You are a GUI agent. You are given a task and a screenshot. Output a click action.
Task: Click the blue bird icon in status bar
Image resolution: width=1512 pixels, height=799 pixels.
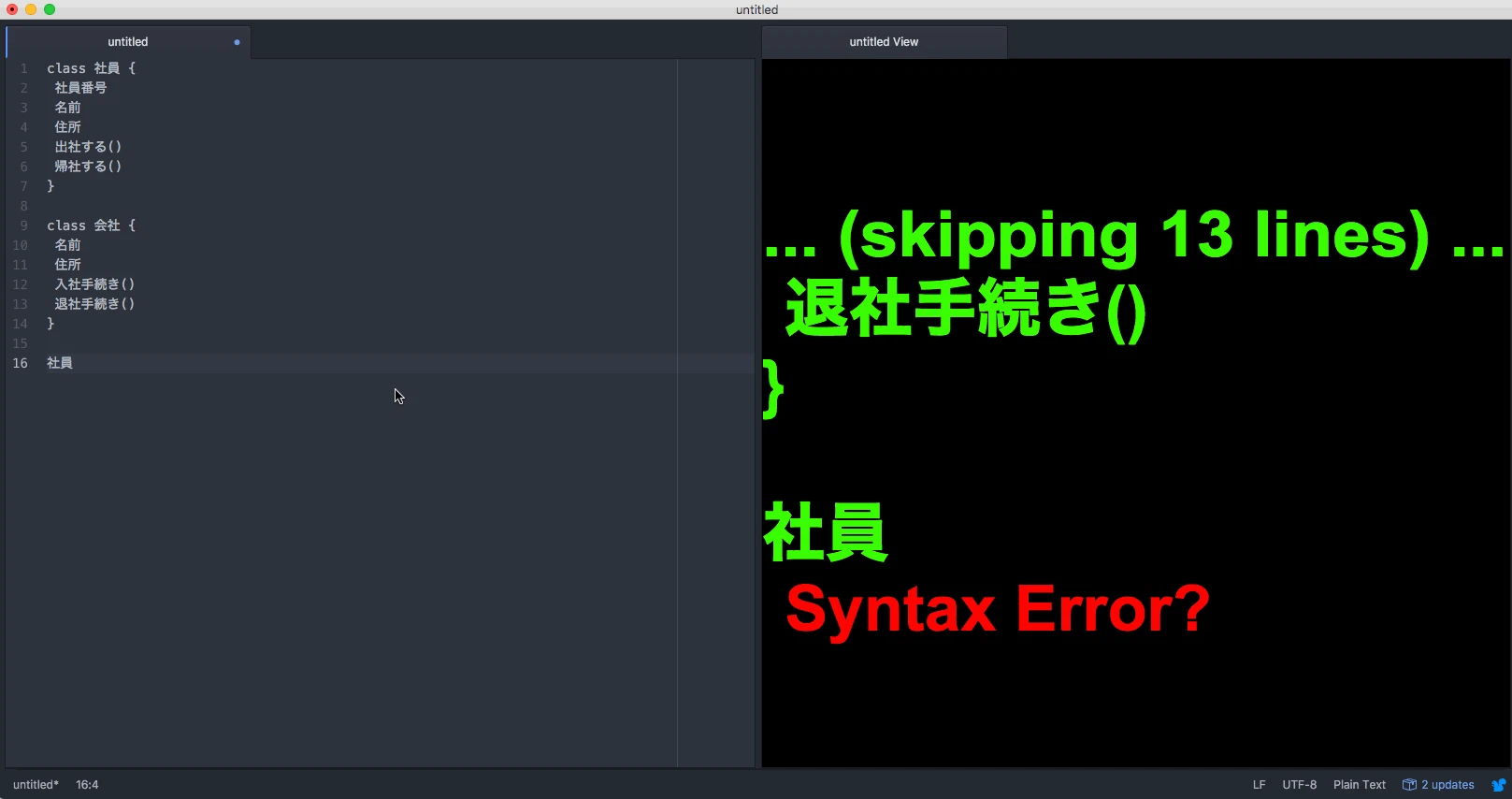[1499, 785]
